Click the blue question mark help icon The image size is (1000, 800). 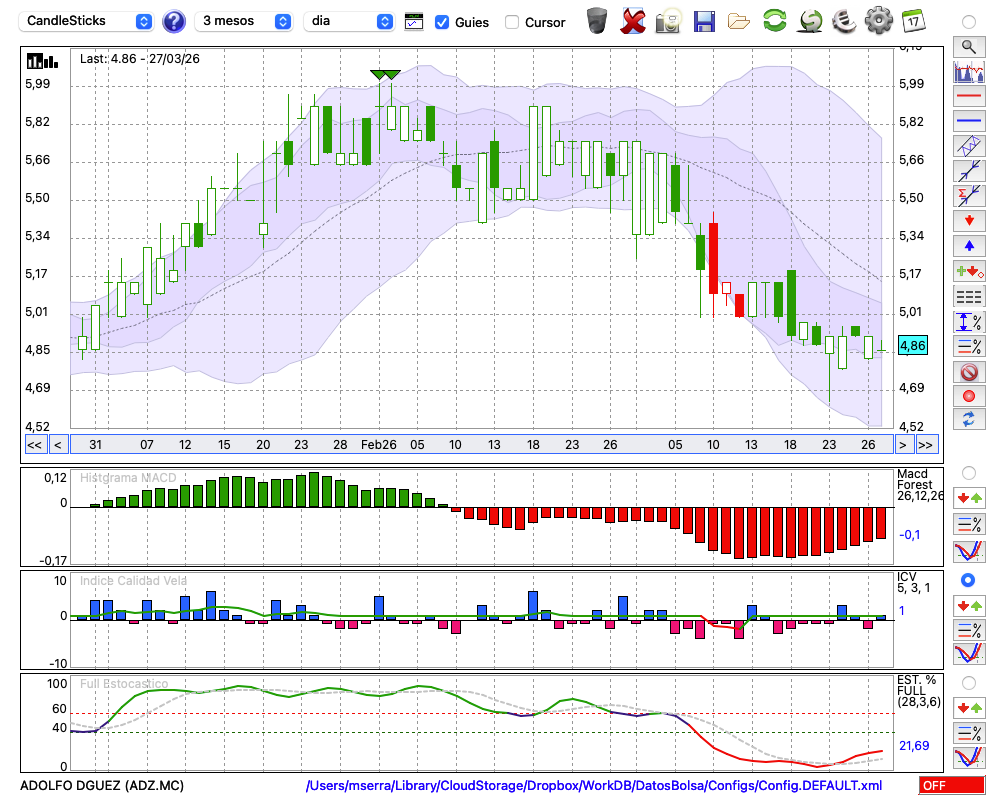173,21
